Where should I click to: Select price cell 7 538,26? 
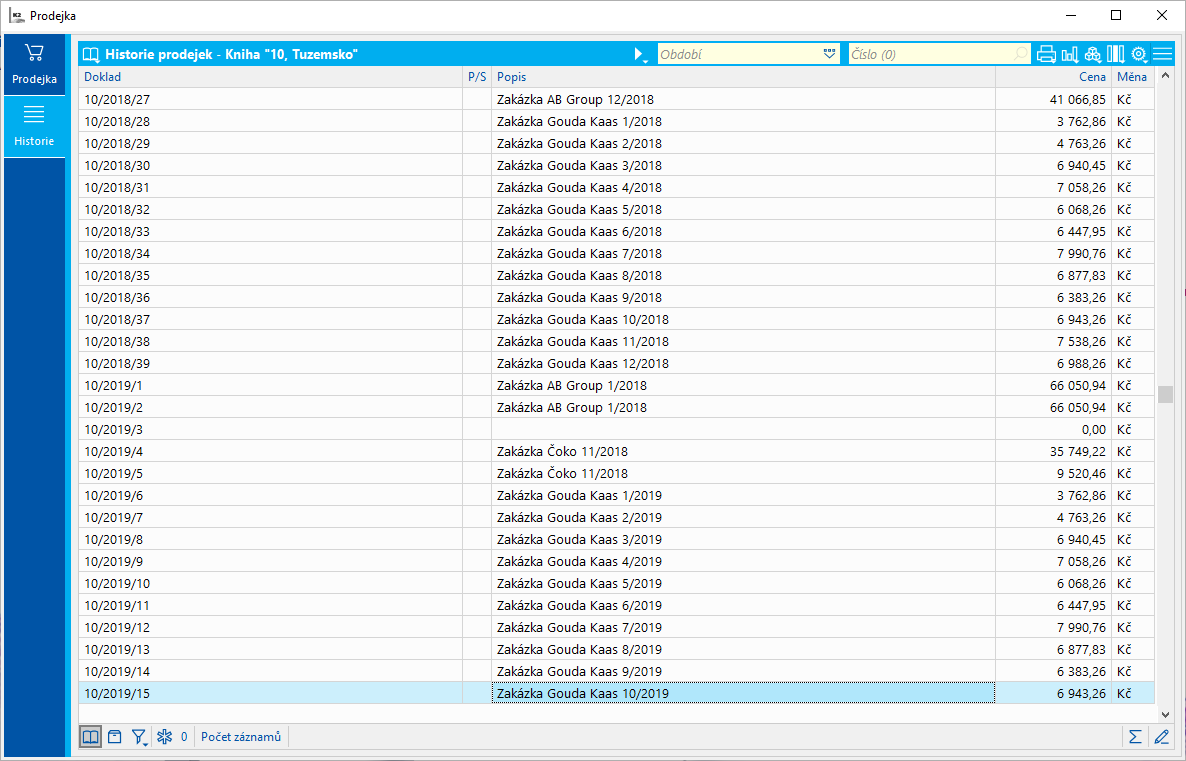coord(1054,341)
